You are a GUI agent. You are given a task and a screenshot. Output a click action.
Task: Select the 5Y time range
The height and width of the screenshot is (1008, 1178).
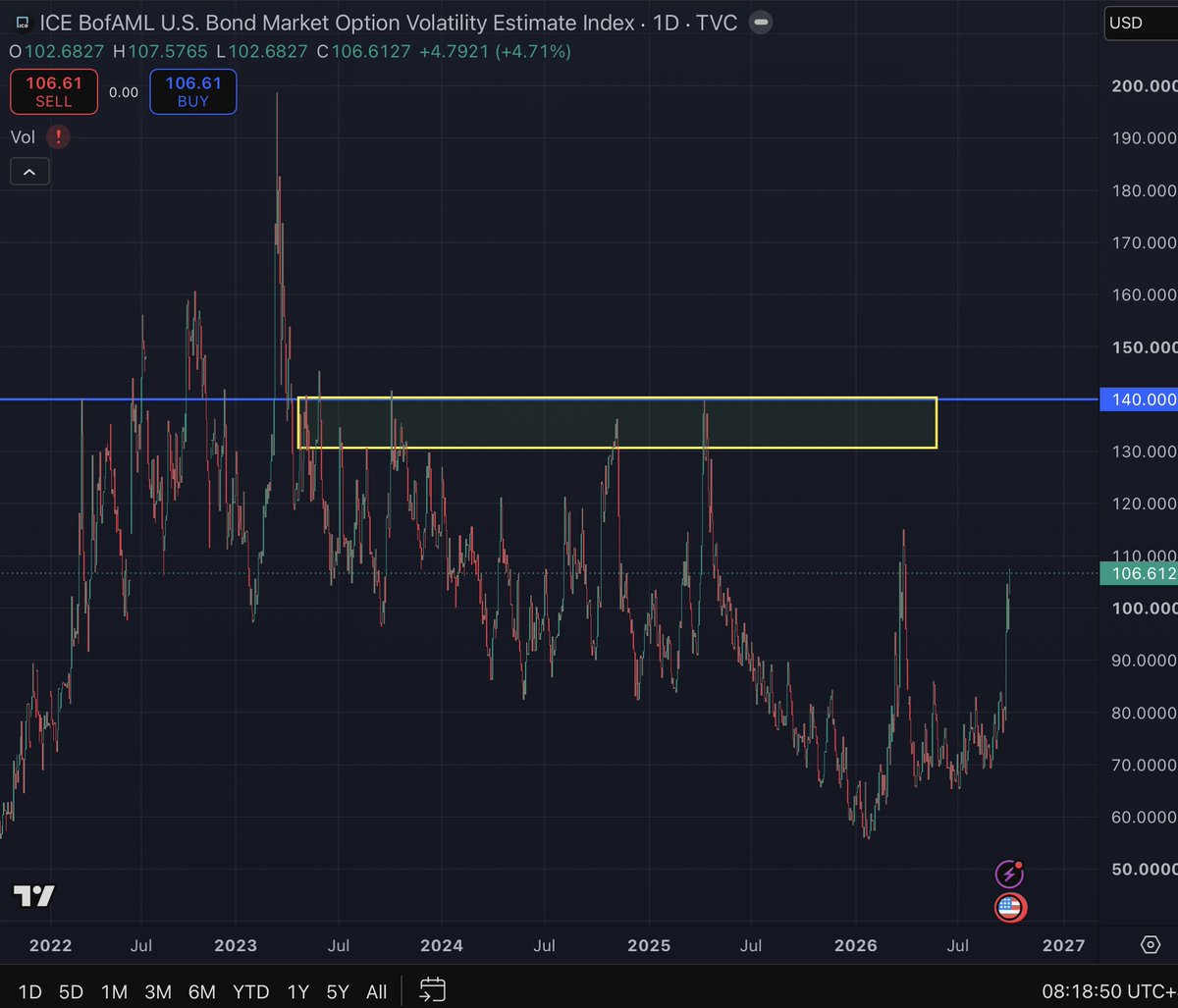point(337,991)
